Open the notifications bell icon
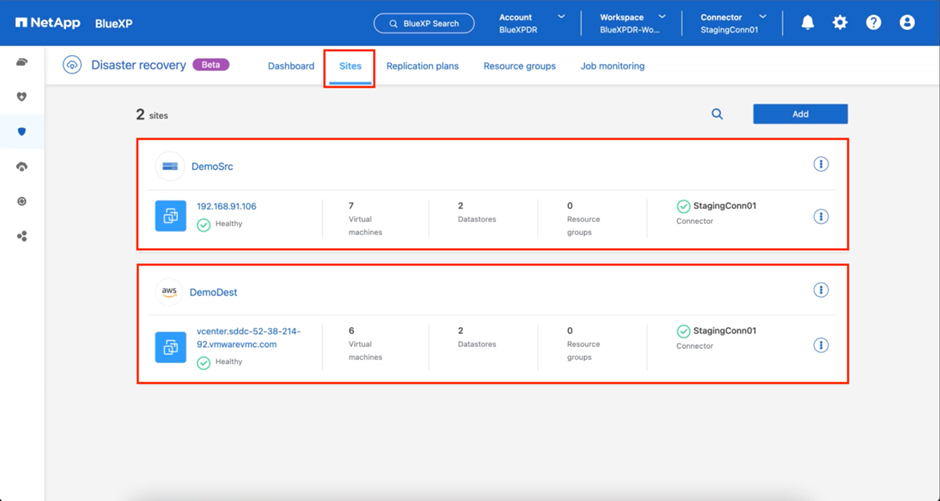 tap(807, 22)
